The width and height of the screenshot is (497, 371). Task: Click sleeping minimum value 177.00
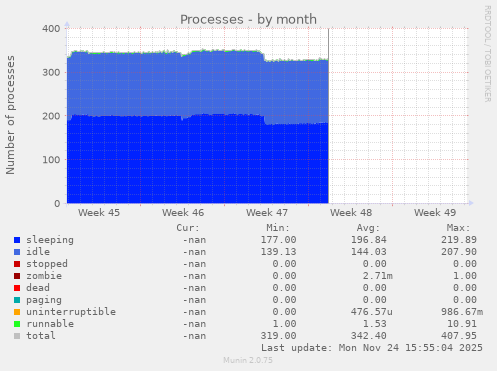tap(278, 240)
